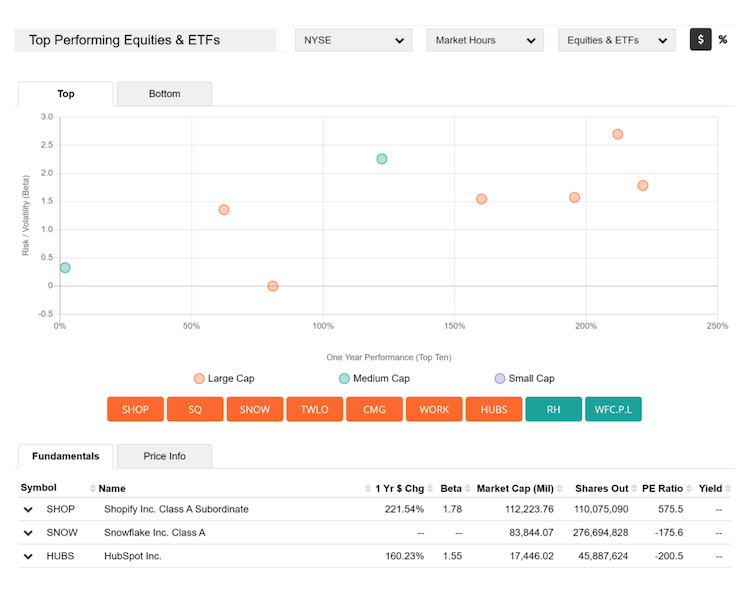Screen dimensions: 750x597
Task: Click the teal data point near 120%
Action: 381,159
